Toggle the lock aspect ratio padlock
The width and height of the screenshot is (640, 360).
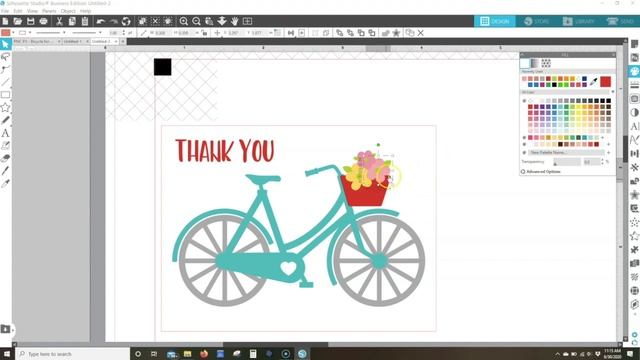[204, 33]
